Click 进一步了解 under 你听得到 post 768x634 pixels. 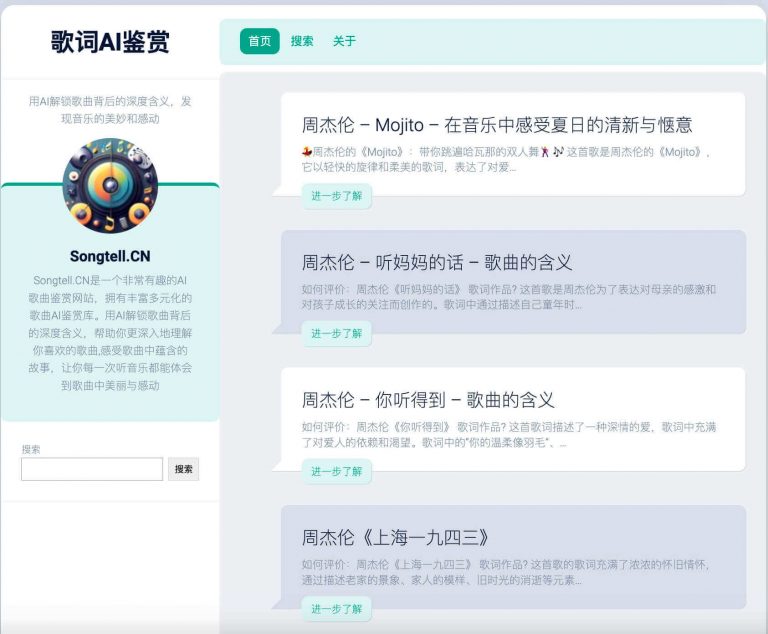click(x=336, y=471)
